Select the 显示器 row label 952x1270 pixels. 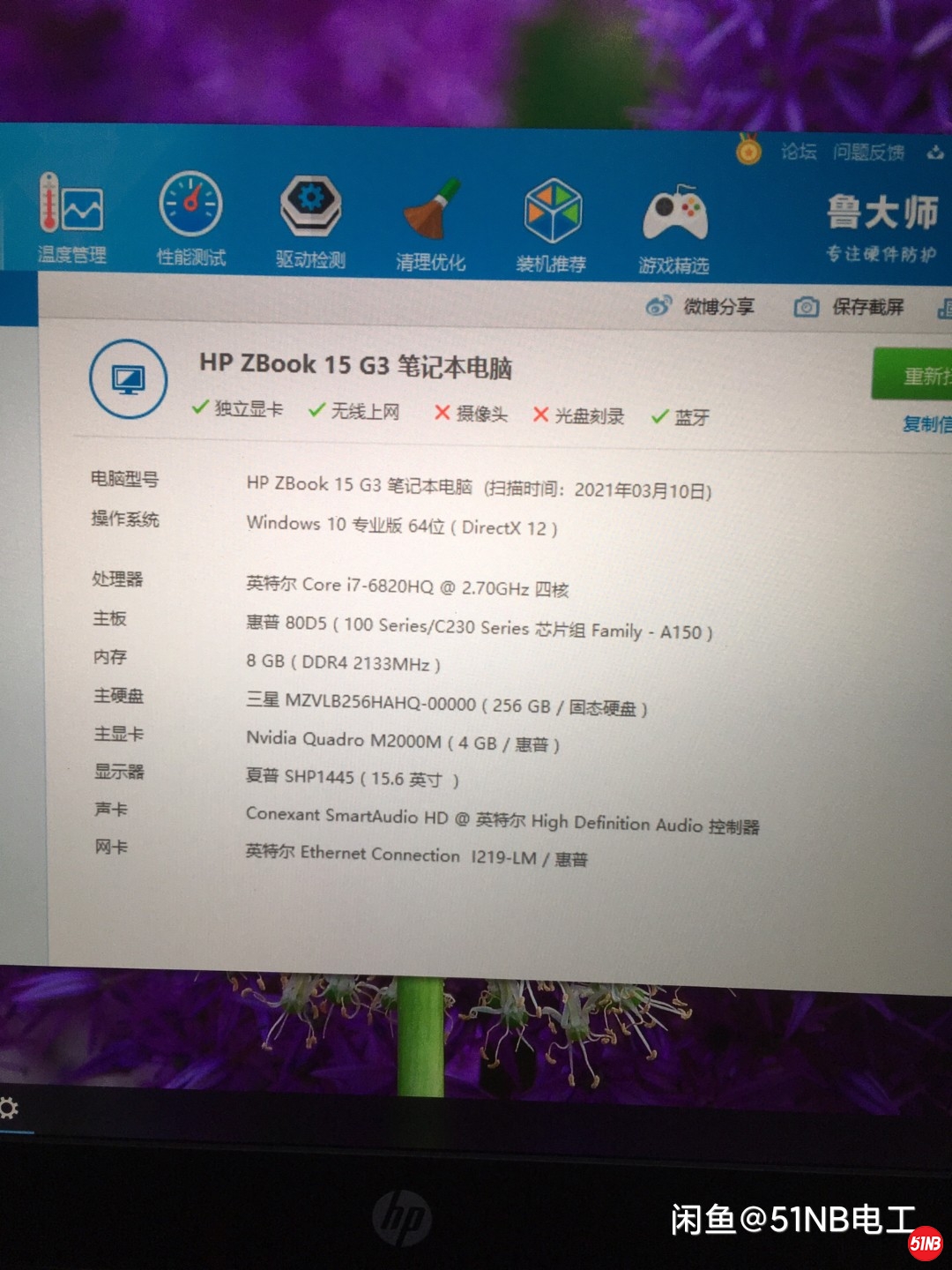coord(119,772)
